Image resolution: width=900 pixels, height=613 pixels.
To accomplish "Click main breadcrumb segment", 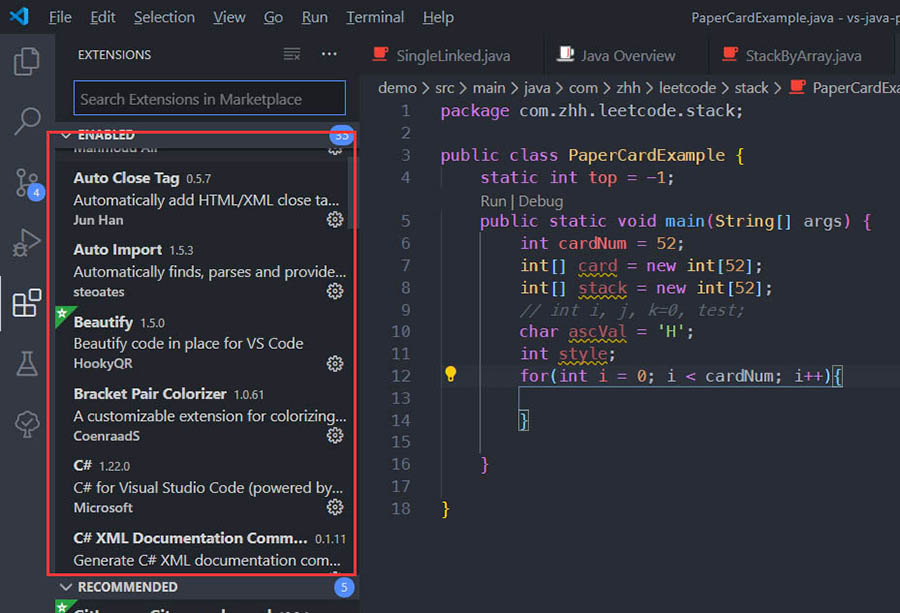I will point(489,88).
